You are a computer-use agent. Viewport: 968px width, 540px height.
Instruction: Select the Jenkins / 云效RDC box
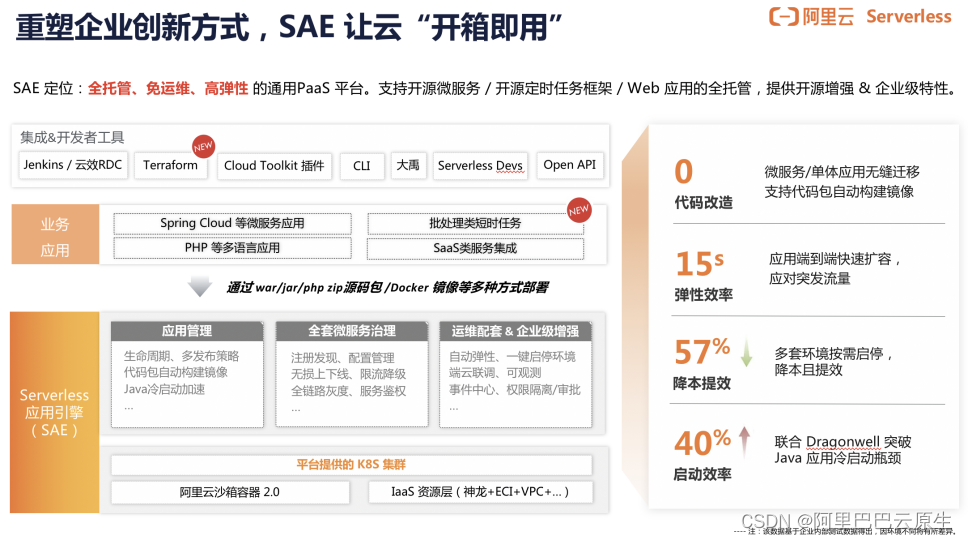click(73, 165)
